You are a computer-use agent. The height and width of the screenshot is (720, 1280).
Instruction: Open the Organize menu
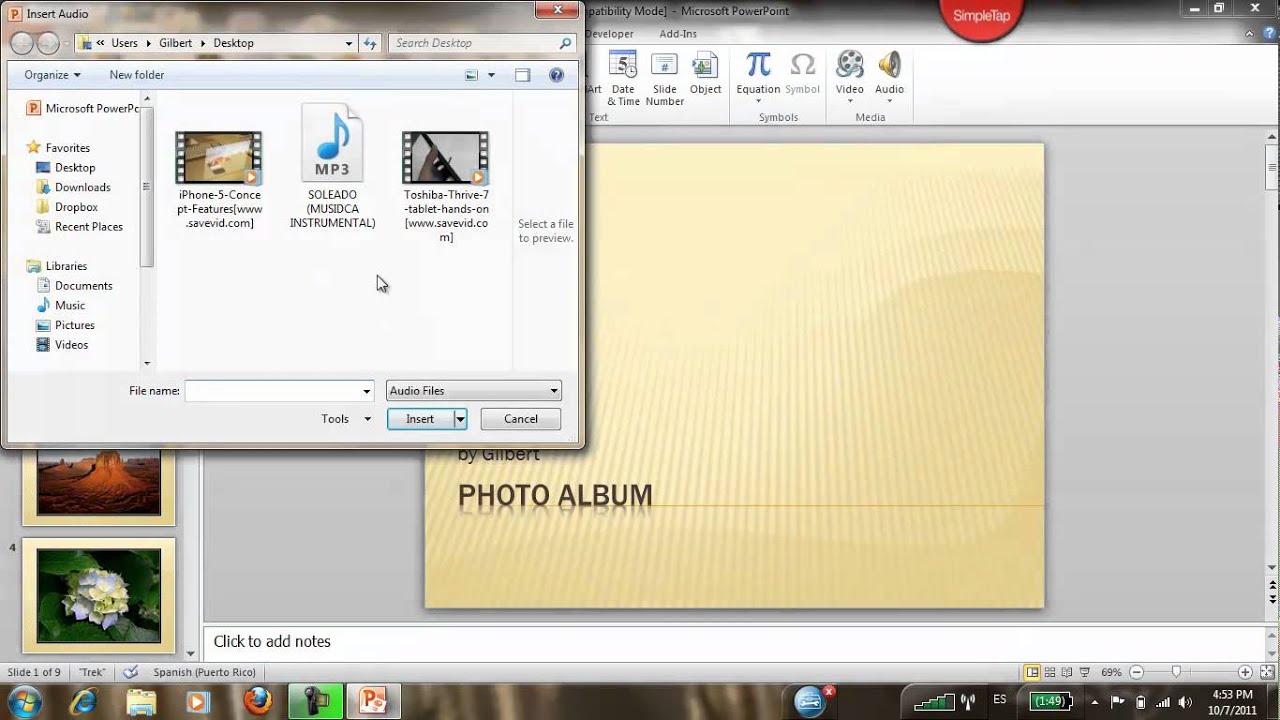coord(52,75)
